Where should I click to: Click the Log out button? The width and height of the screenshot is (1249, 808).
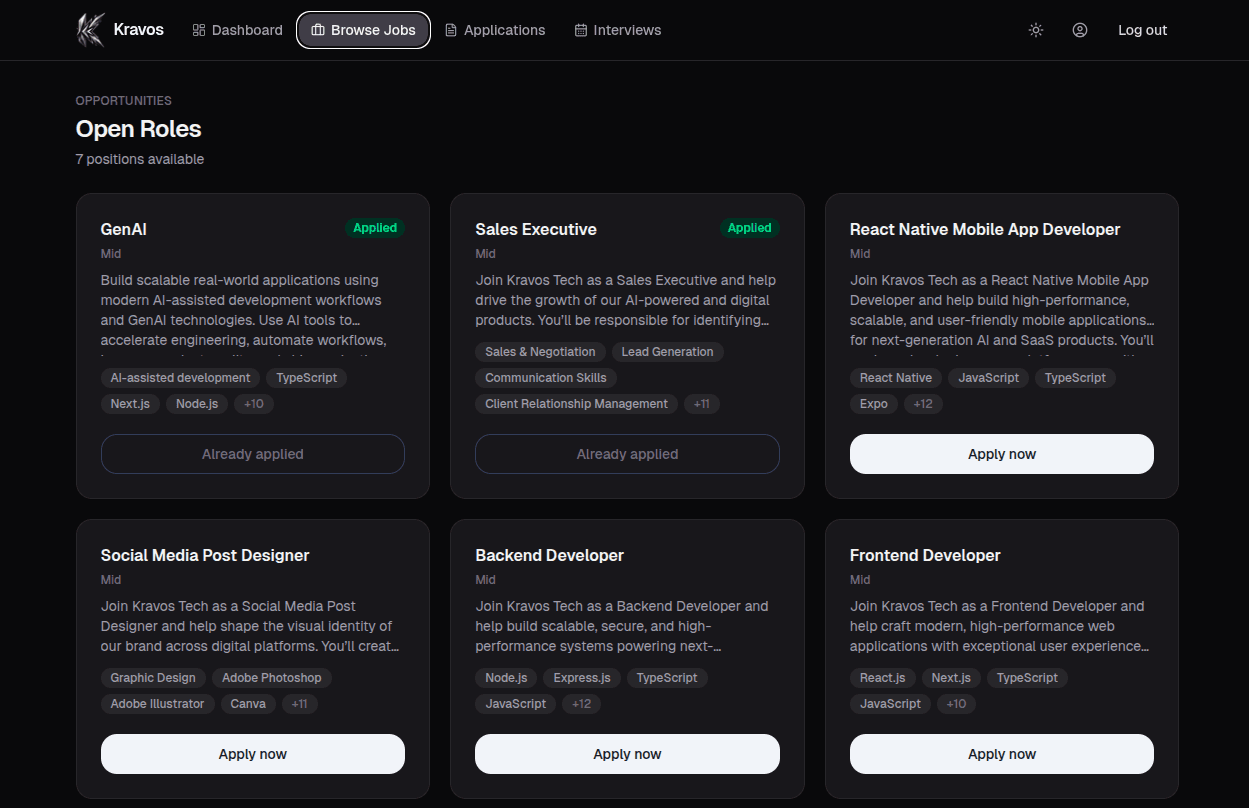coord(1142,30)
